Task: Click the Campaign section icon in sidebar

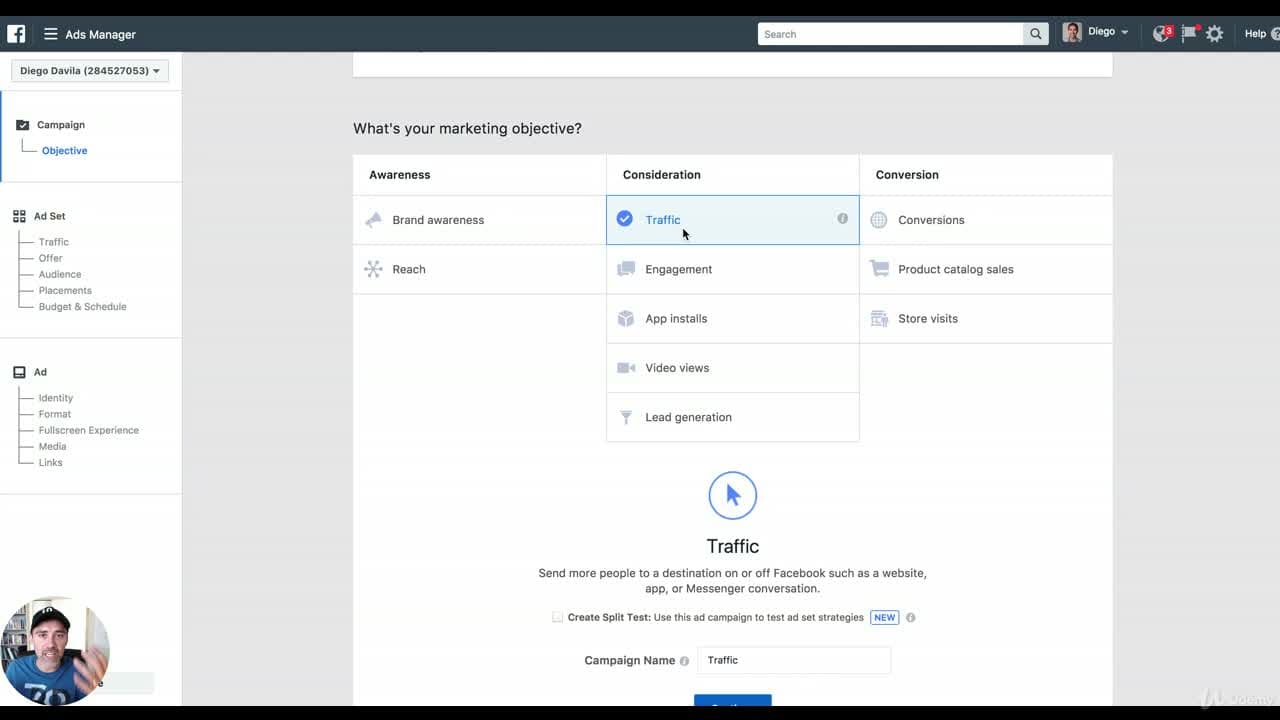Action: [x=22, y=125]
